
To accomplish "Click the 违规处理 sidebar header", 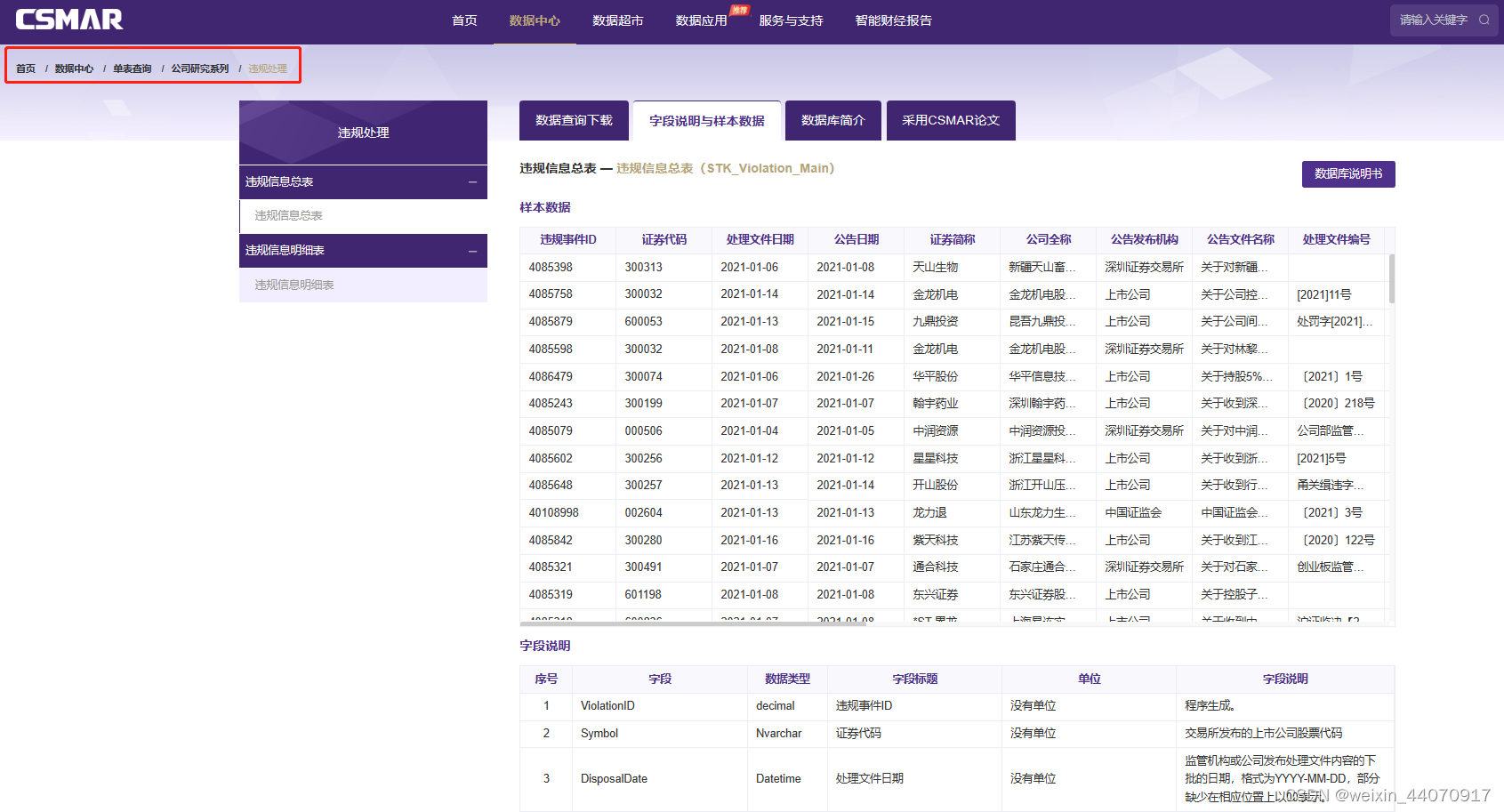I will click(363, 133).
